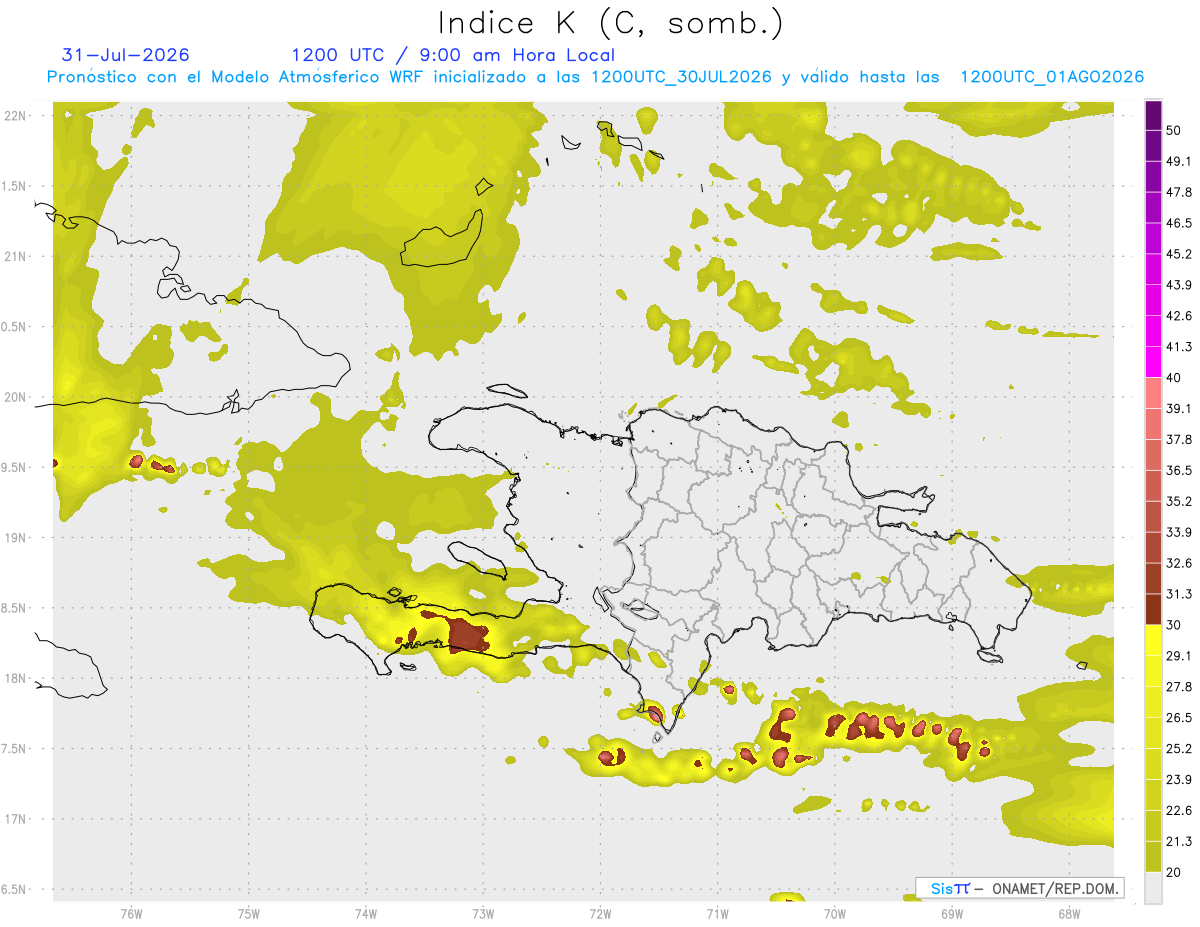Pick the bright yellow swatch between 29.1 and 30

pyautogui.click(x=1153, y=640)
